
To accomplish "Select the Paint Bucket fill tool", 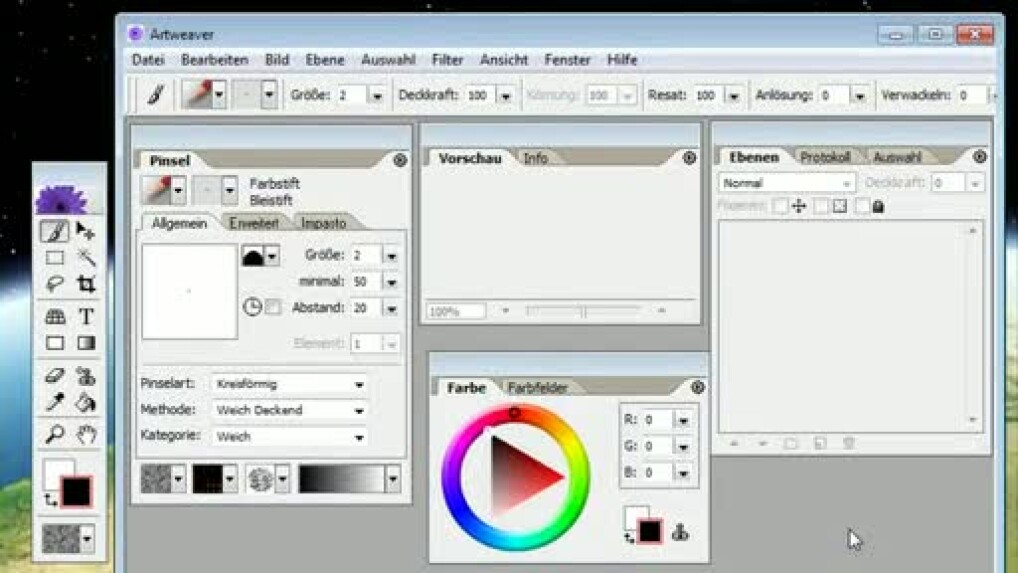I will pos(87,403).
